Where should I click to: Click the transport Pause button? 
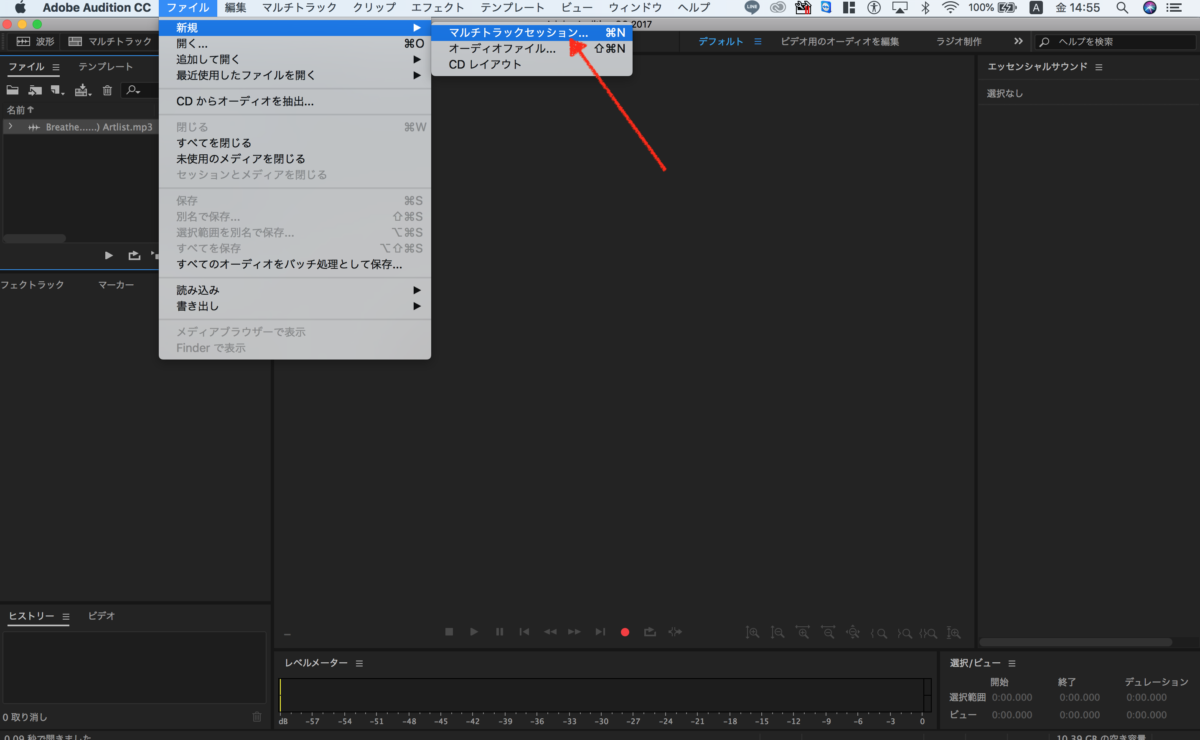coord(499,632)
